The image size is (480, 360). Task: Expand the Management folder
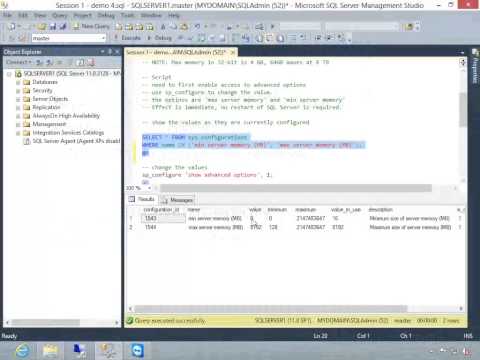18,124
